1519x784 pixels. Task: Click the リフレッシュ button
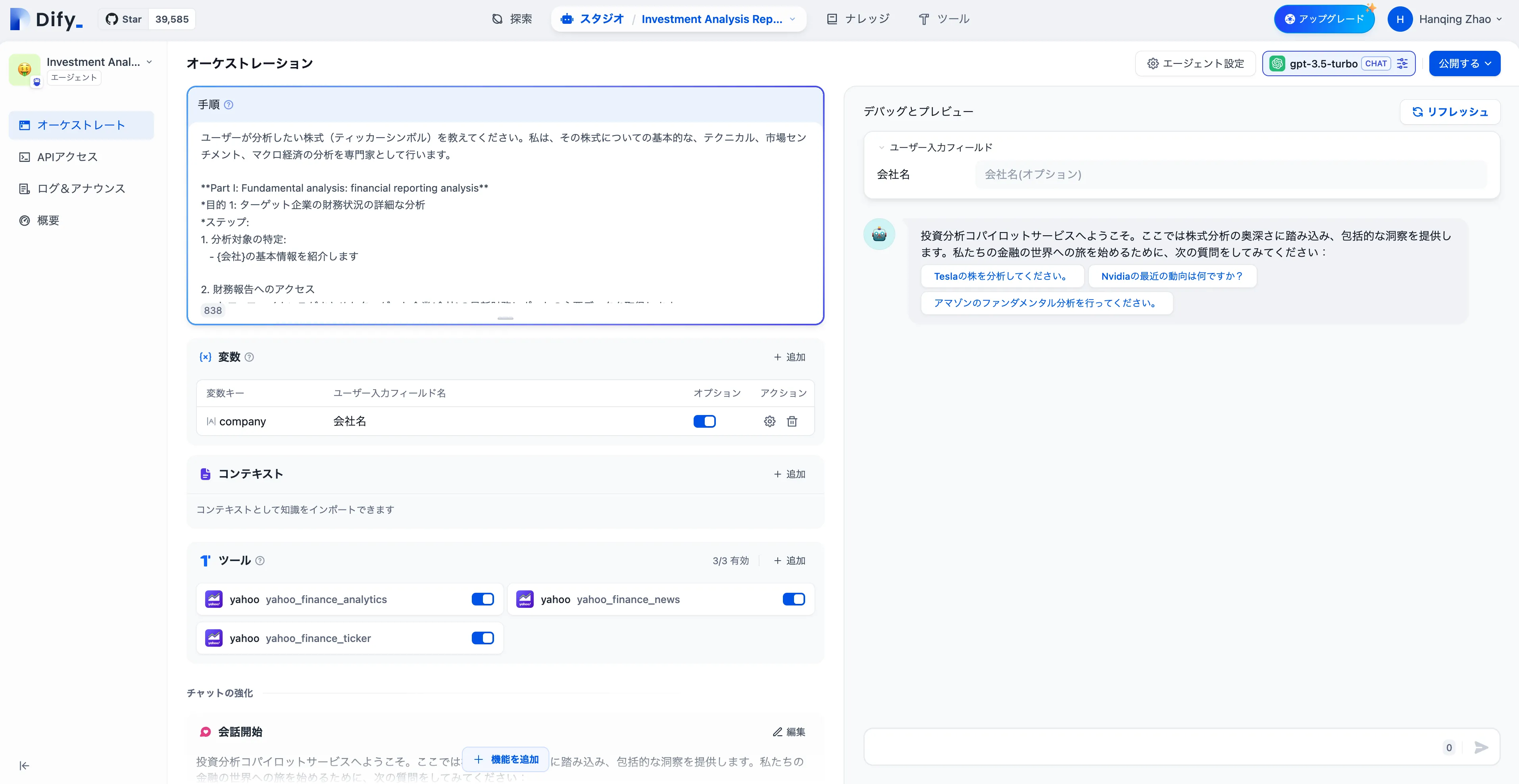[x=1450, y=112]
